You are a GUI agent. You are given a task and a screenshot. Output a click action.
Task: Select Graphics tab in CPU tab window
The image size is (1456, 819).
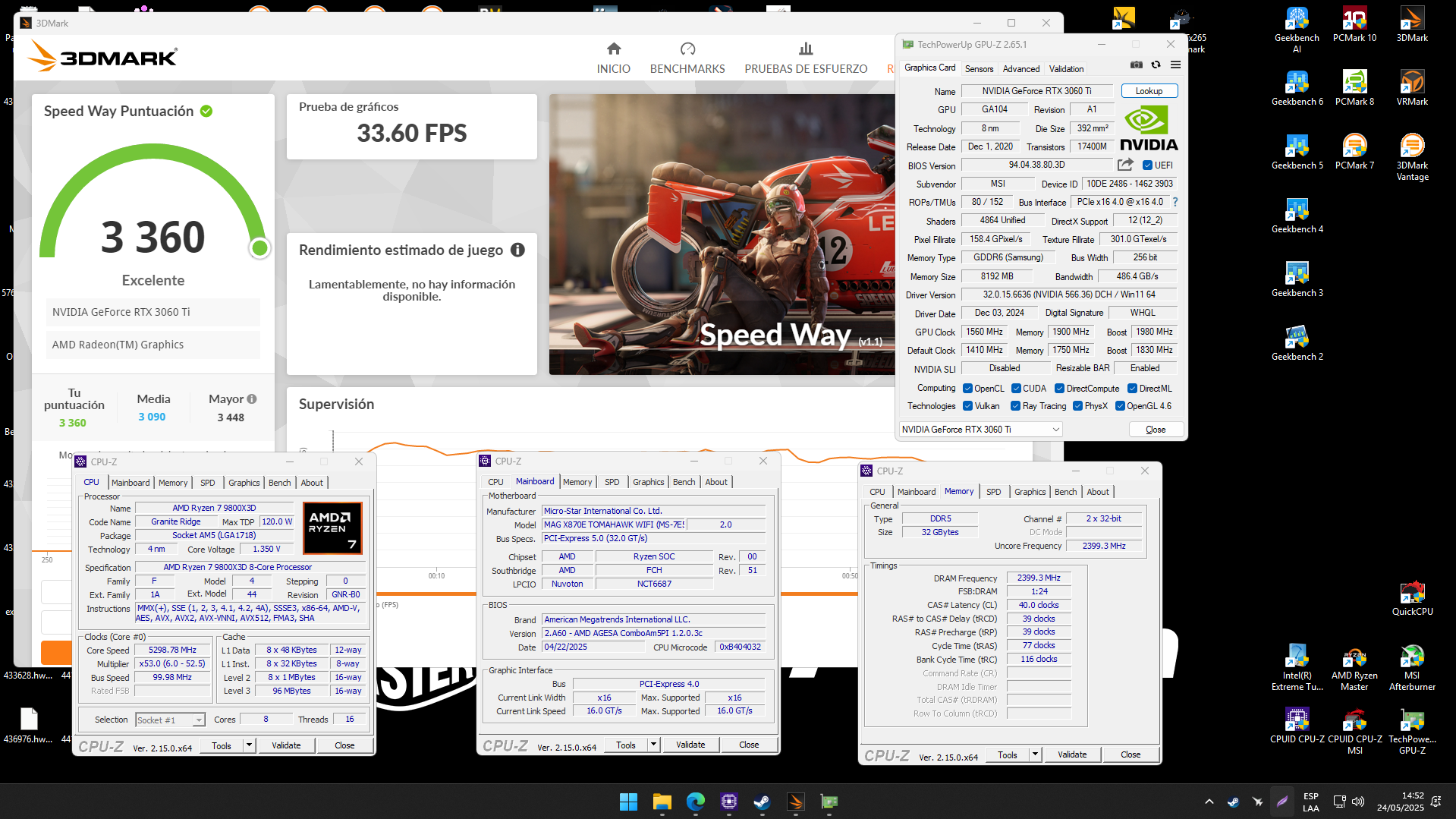click(x=244, y=483)
